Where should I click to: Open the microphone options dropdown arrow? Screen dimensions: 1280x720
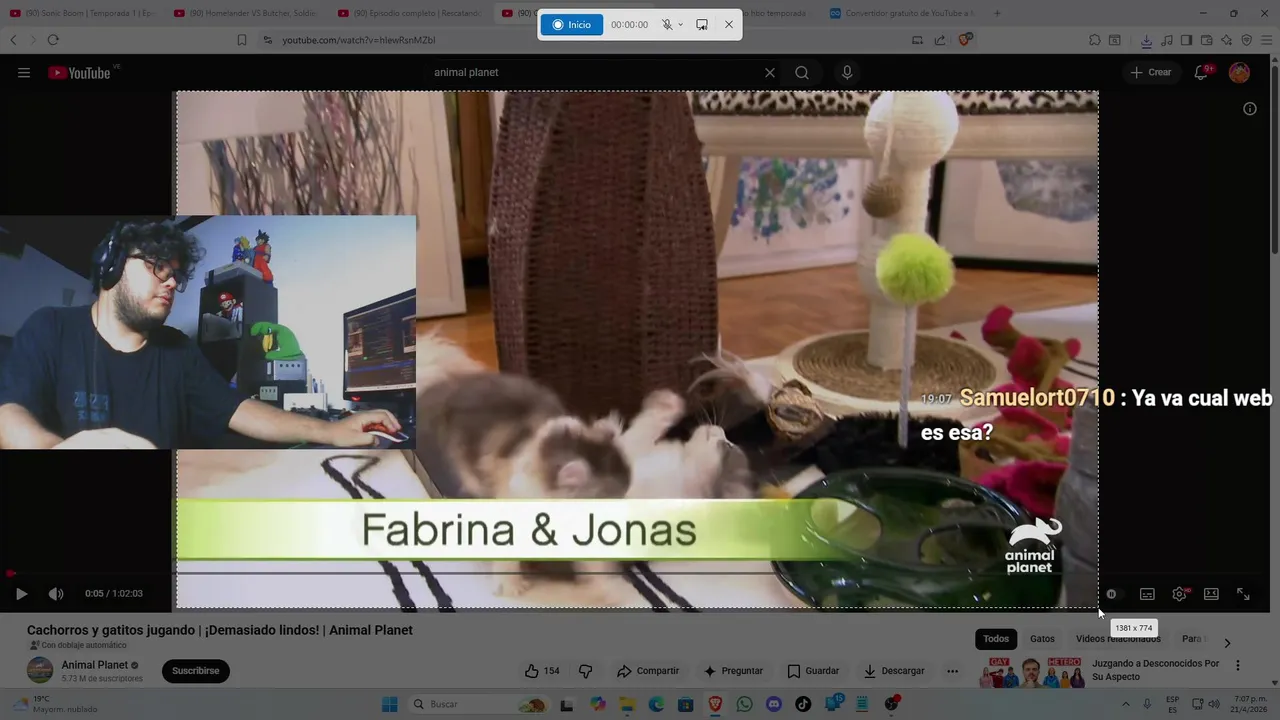[x=681, y=24]
